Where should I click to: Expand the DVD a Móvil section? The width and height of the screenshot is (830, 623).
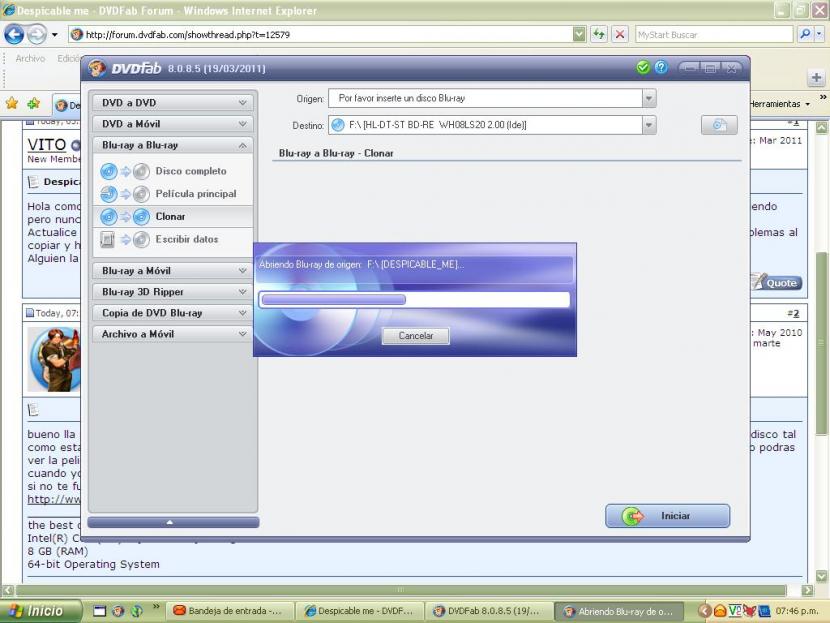[x=173, y=124]
